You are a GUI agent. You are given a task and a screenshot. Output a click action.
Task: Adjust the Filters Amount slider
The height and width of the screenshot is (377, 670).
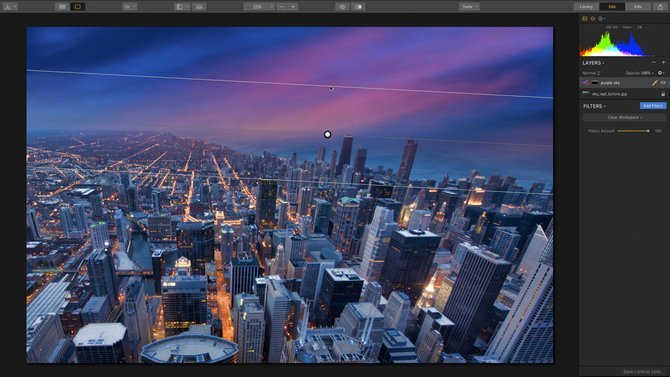click(x=633, y=131)
